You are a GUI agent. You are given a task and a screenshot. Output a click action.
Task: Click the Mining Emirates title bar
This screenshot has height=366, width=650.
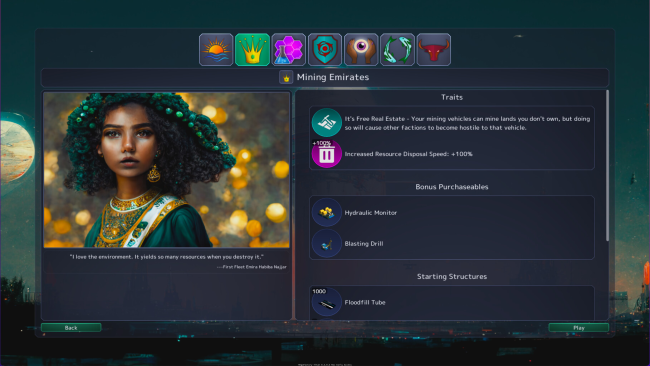325,77
